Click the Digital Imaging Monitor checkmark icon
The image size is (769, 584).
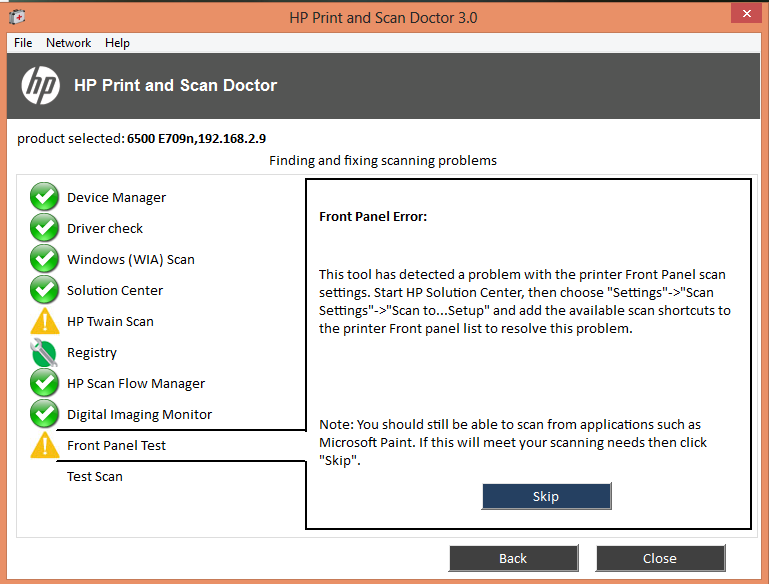pyautogui.click(x=45, y=415)
